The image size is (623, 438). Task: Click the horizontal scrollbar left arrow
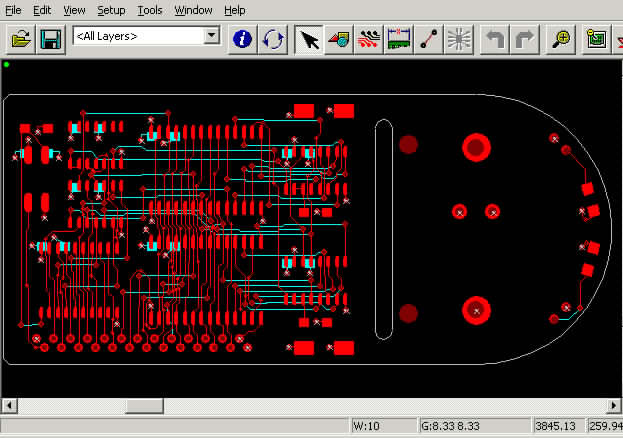tap(10, 405)
